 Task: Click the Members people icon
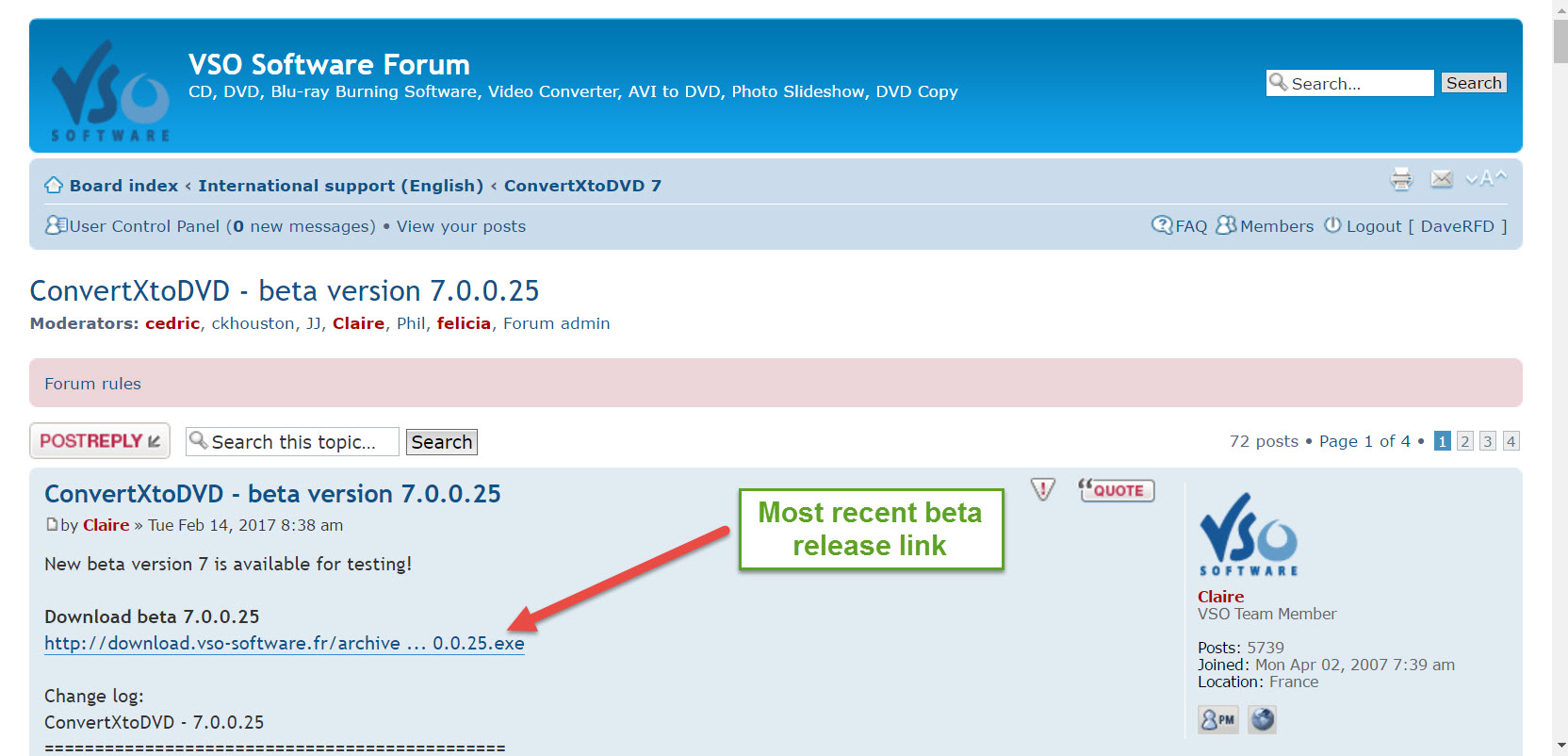[x=1226, y=225]
